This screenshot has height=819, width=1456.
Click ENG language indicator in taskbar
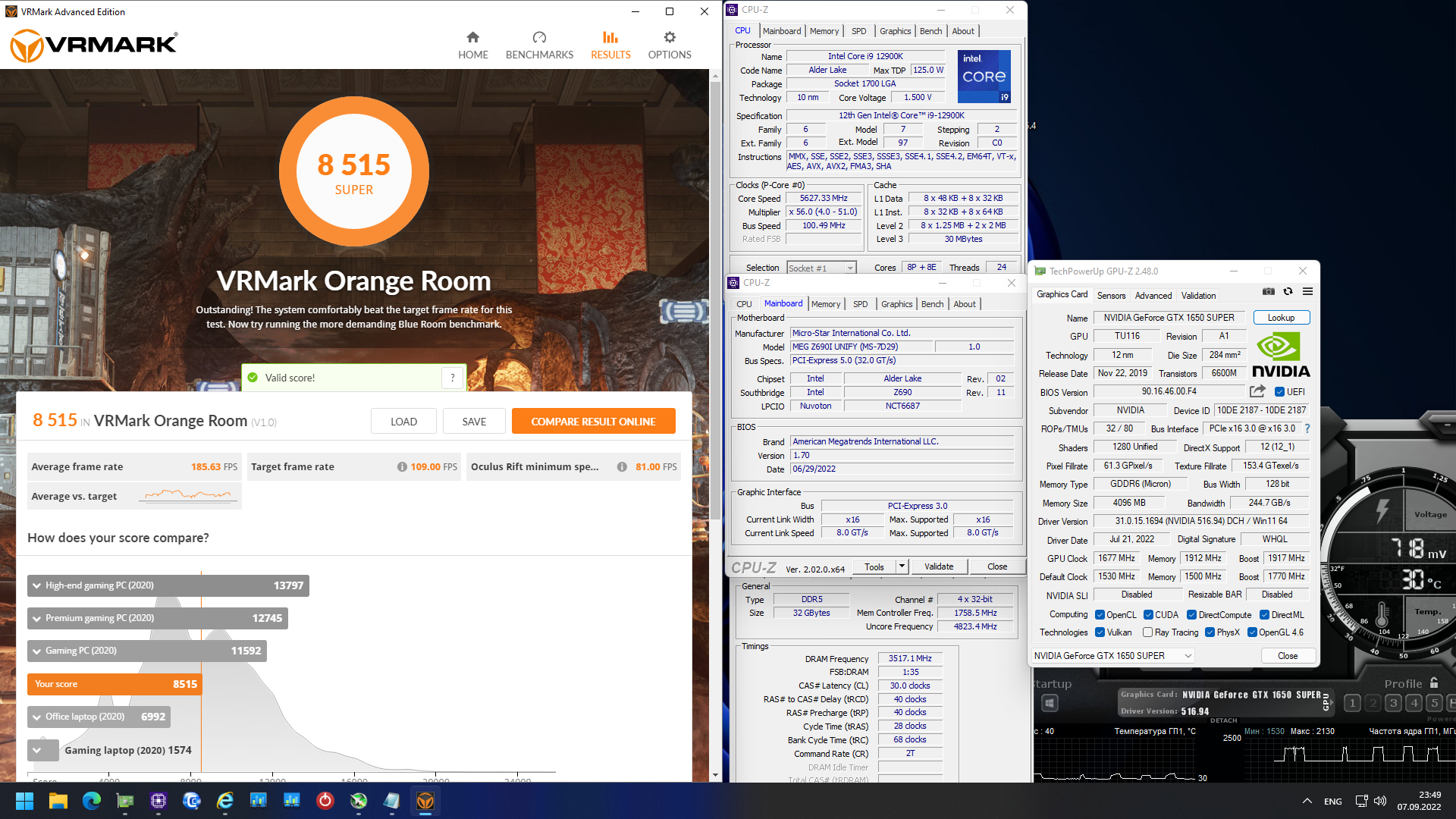pos(1332,801)
